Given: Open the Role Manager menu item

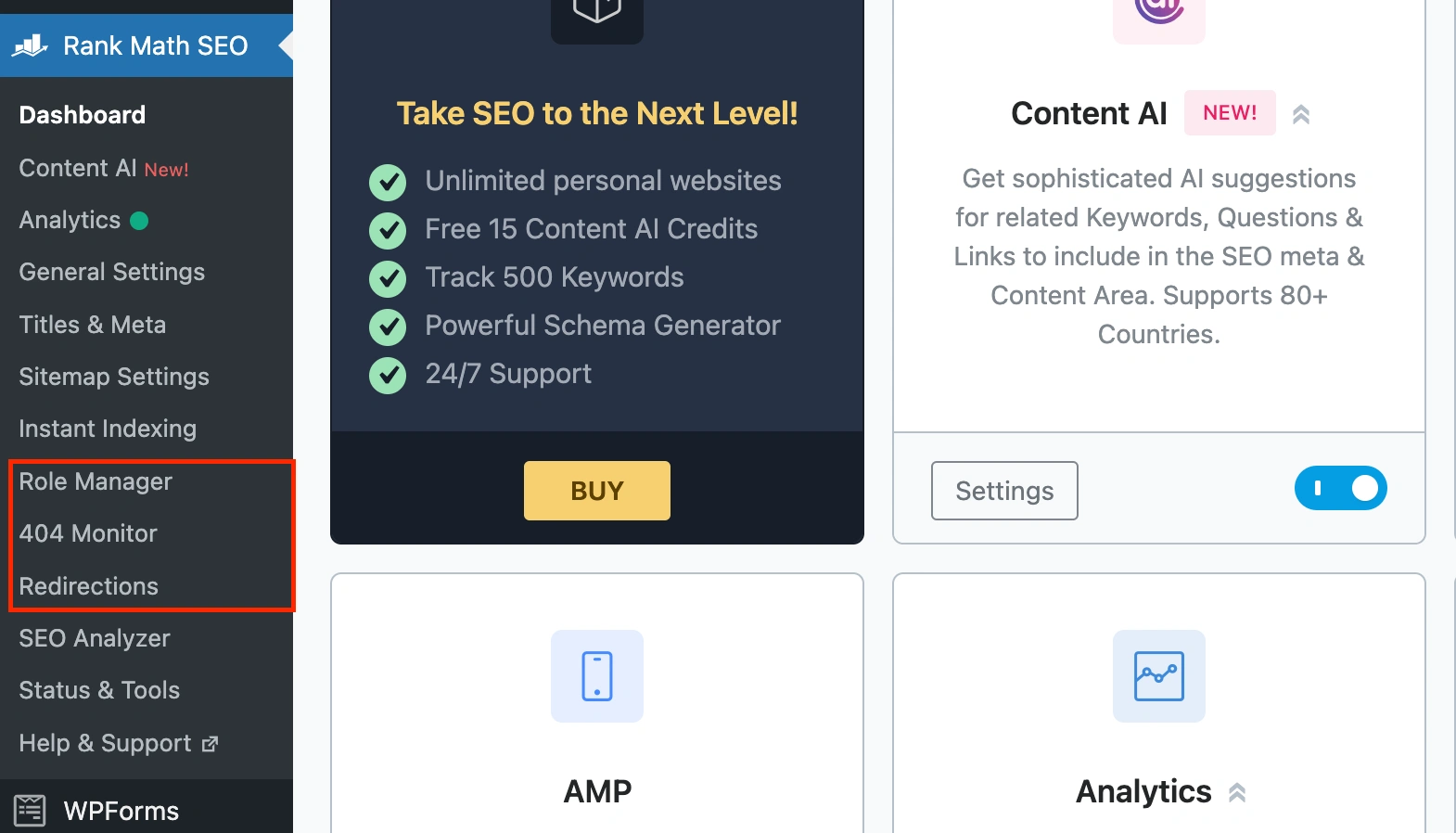Looking at the screenshot, I should 96,481.
